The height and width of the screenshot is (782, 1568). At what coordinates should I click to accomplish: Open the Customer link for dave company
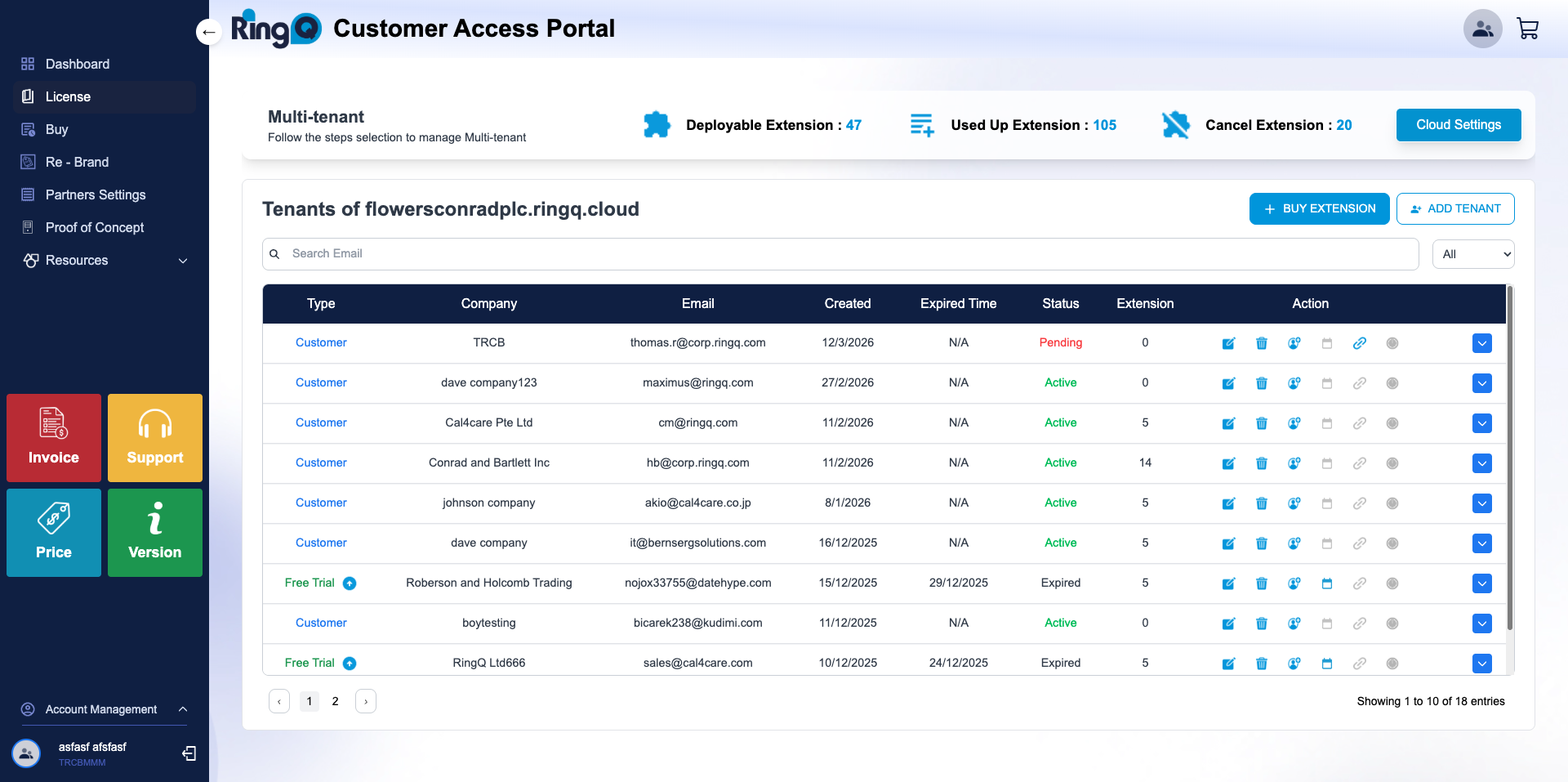320,543
